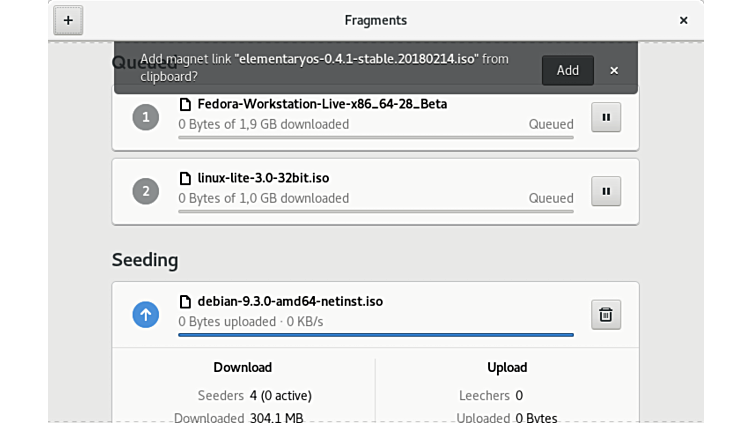Click the queue position 2 badge
The height and width of the screenshot is (423, 752).
tap(146, 190)
